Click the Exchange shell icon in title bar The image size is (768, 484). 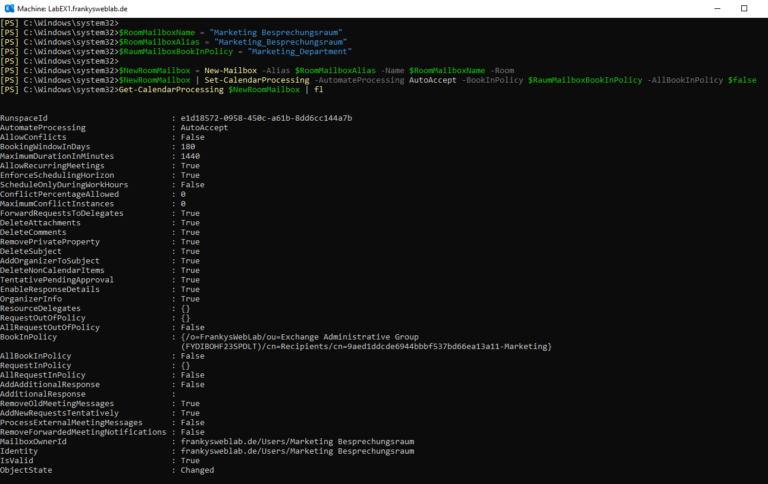click(x=9, y=7)
